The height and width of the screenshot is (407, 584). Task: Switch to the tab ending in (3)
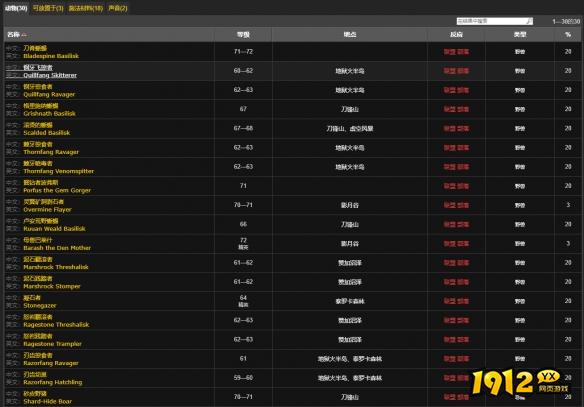pyautogui.click(x=48, y=8)
